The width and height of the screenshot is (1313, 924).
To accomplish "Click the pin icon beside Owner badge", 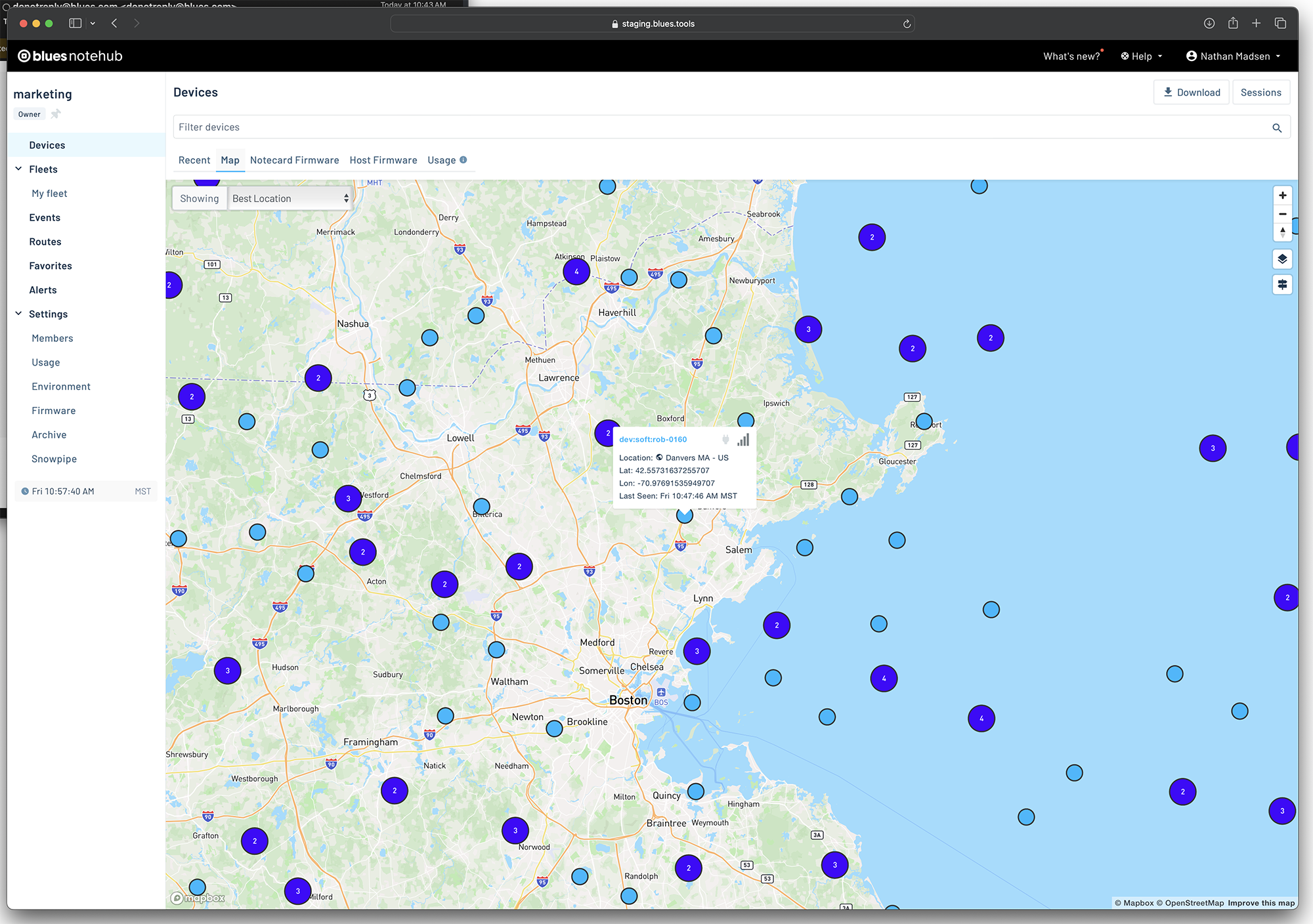I will (56, 114).
